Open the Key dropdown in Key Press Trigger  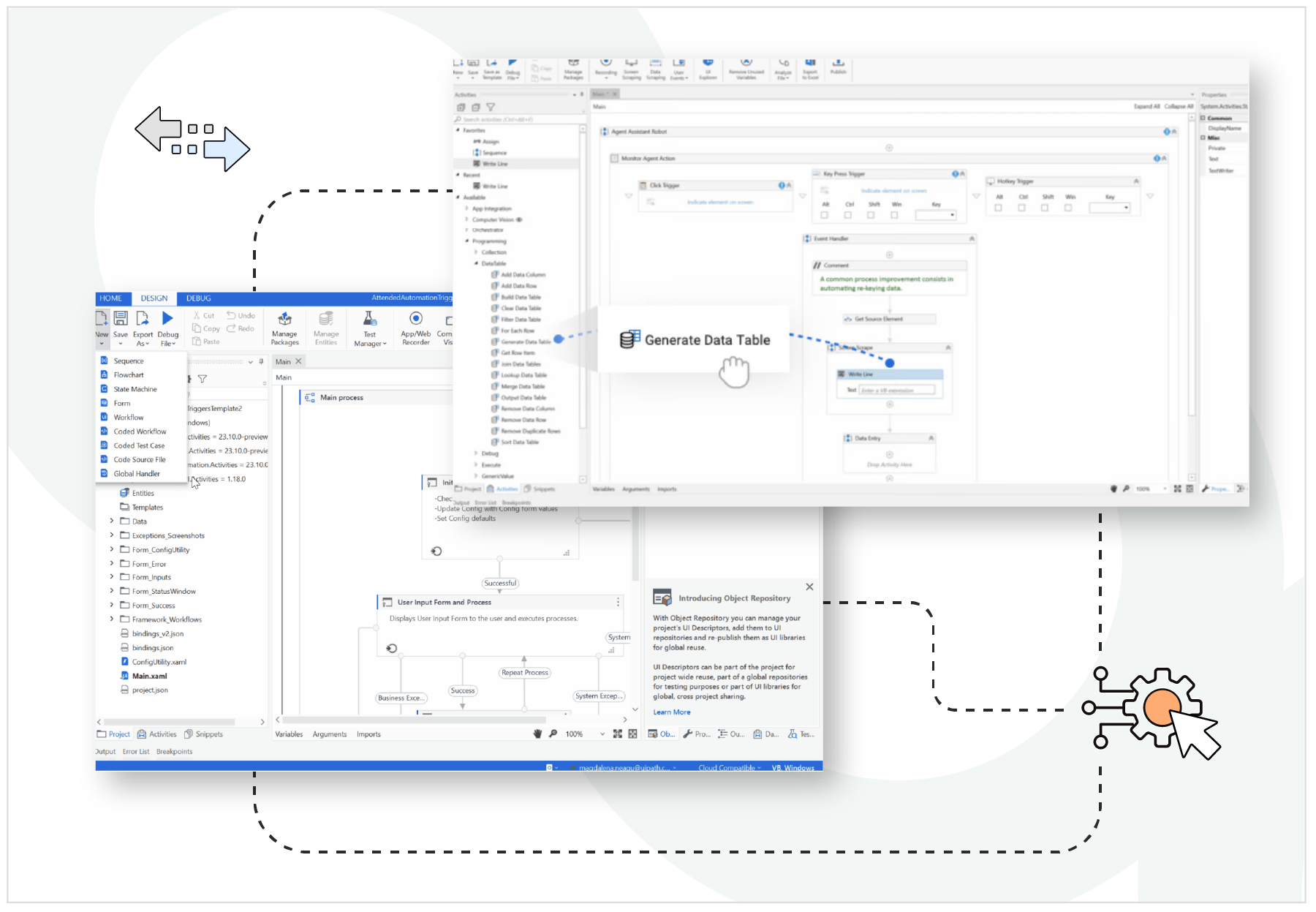[936, 215]
